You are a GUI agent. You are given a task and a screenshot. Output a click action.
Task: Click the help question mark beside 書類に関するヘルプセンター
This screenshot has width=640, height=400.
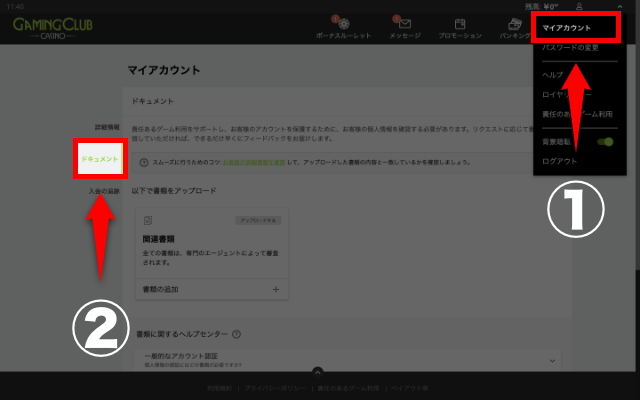click(236, 334)
